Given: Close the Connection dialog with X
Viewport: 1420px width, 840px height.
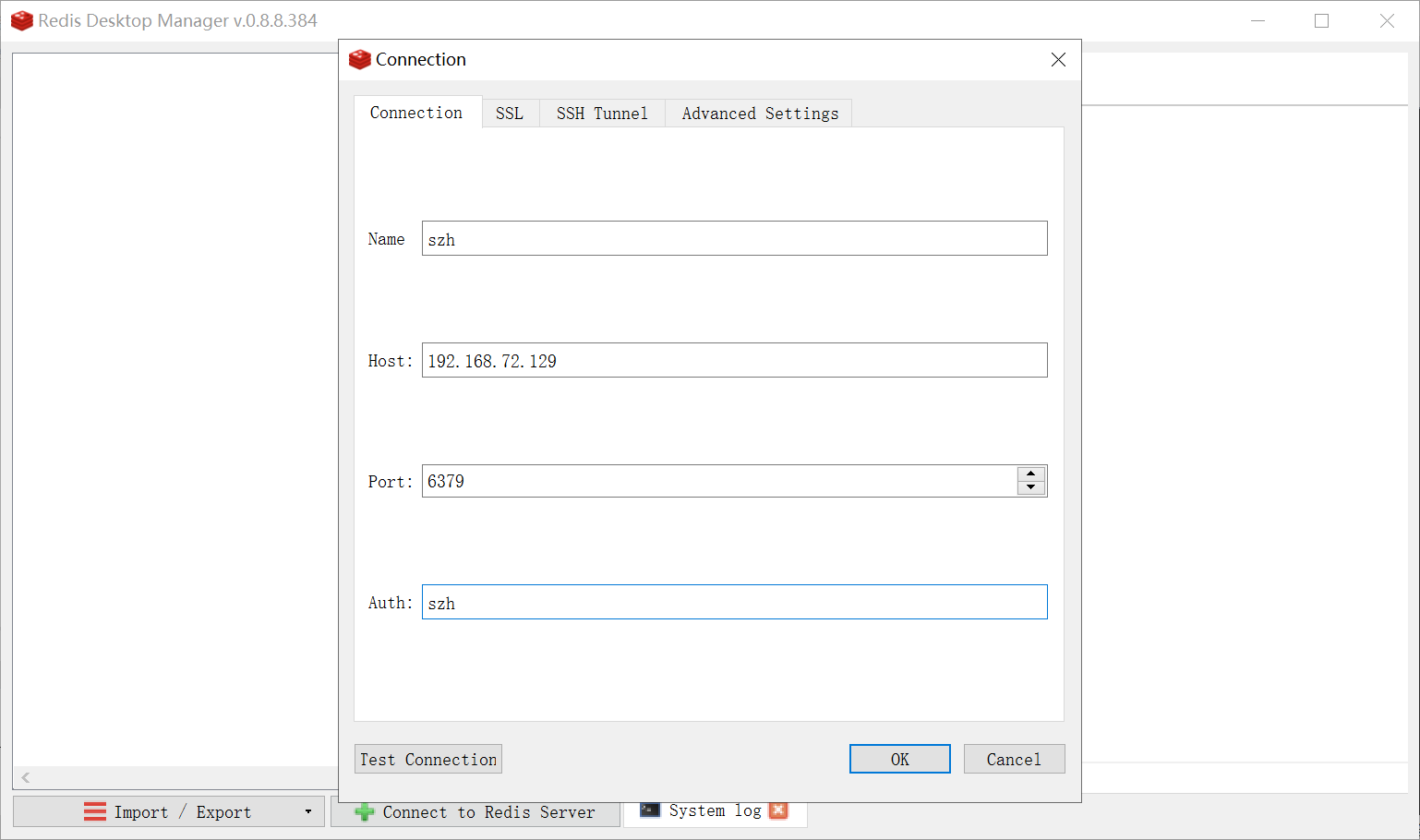Looking at the screenshot, I should pyautogui.click(x=1058, y=60).
